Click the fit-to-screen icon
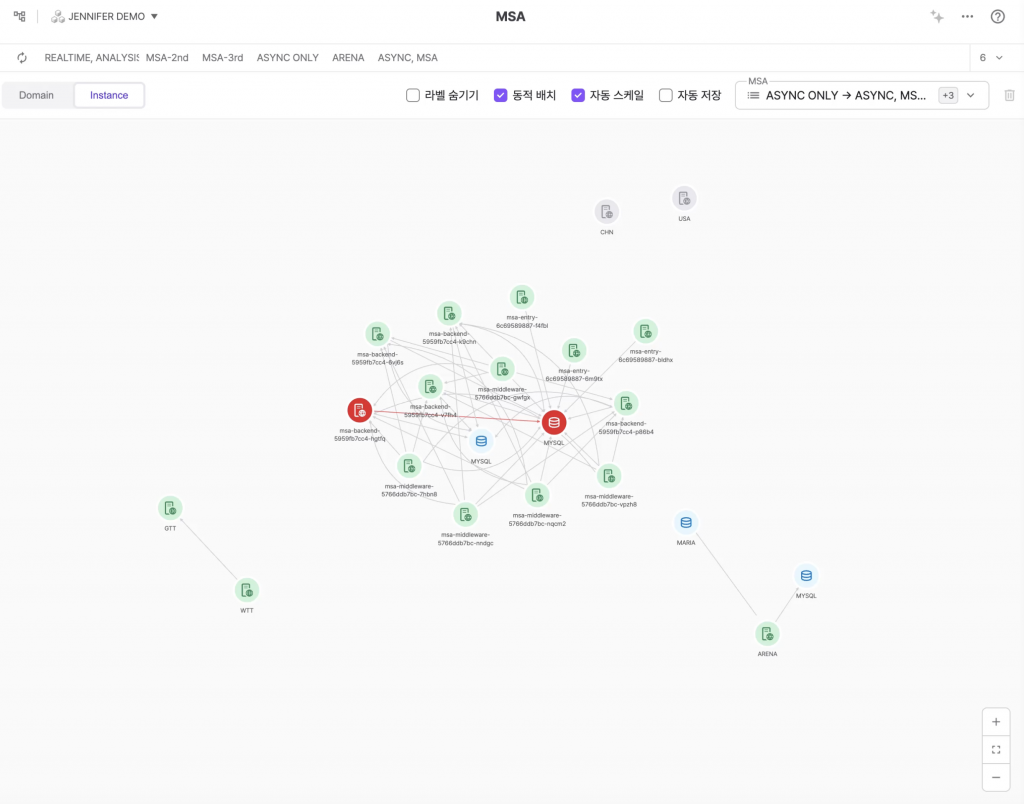The width and height of the screenshot is (1024, 804). [x=996, y=749]
